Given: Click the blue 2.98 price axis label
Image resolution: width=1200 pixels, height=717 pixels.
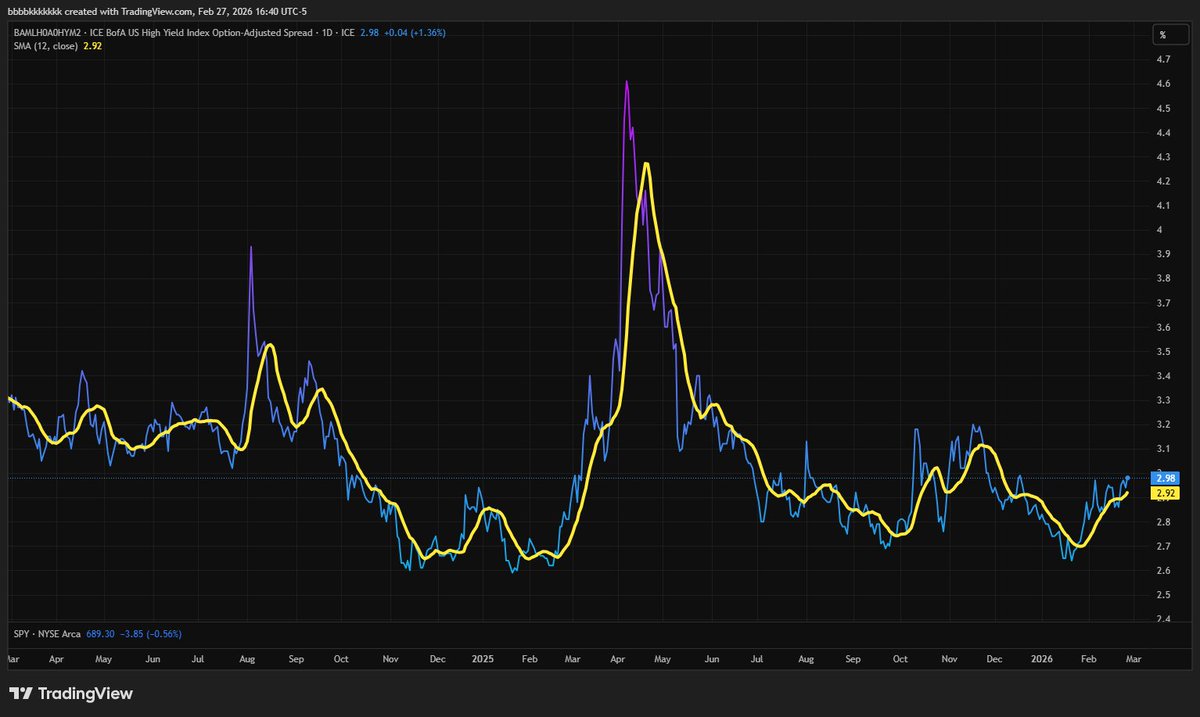Looking at the screenshot, I should pos(1163,479).
